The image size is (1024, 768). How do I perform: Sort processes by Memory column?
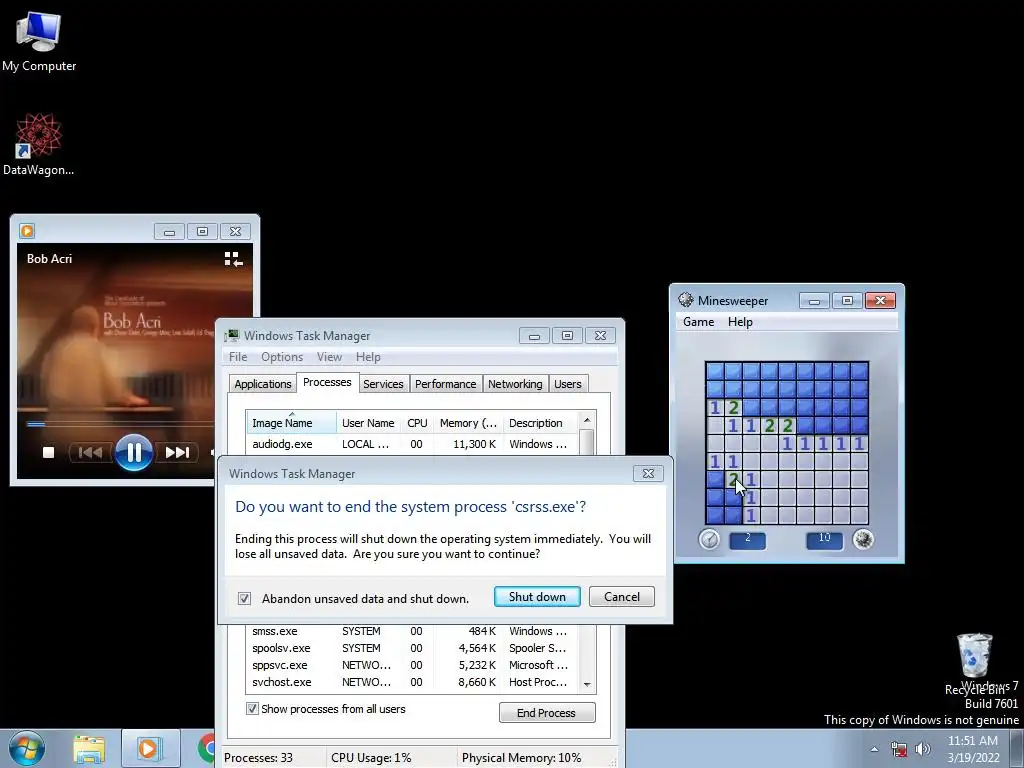tap(468, 423)
